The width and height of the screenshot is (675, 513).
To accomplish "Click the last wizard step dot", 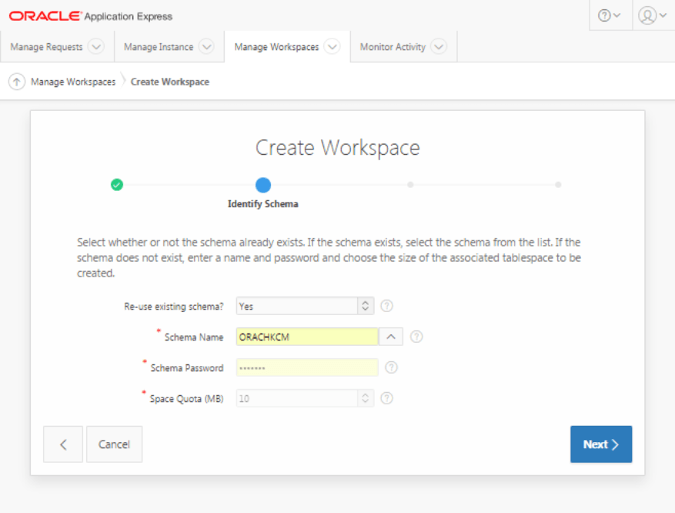I will coord(558,185).
